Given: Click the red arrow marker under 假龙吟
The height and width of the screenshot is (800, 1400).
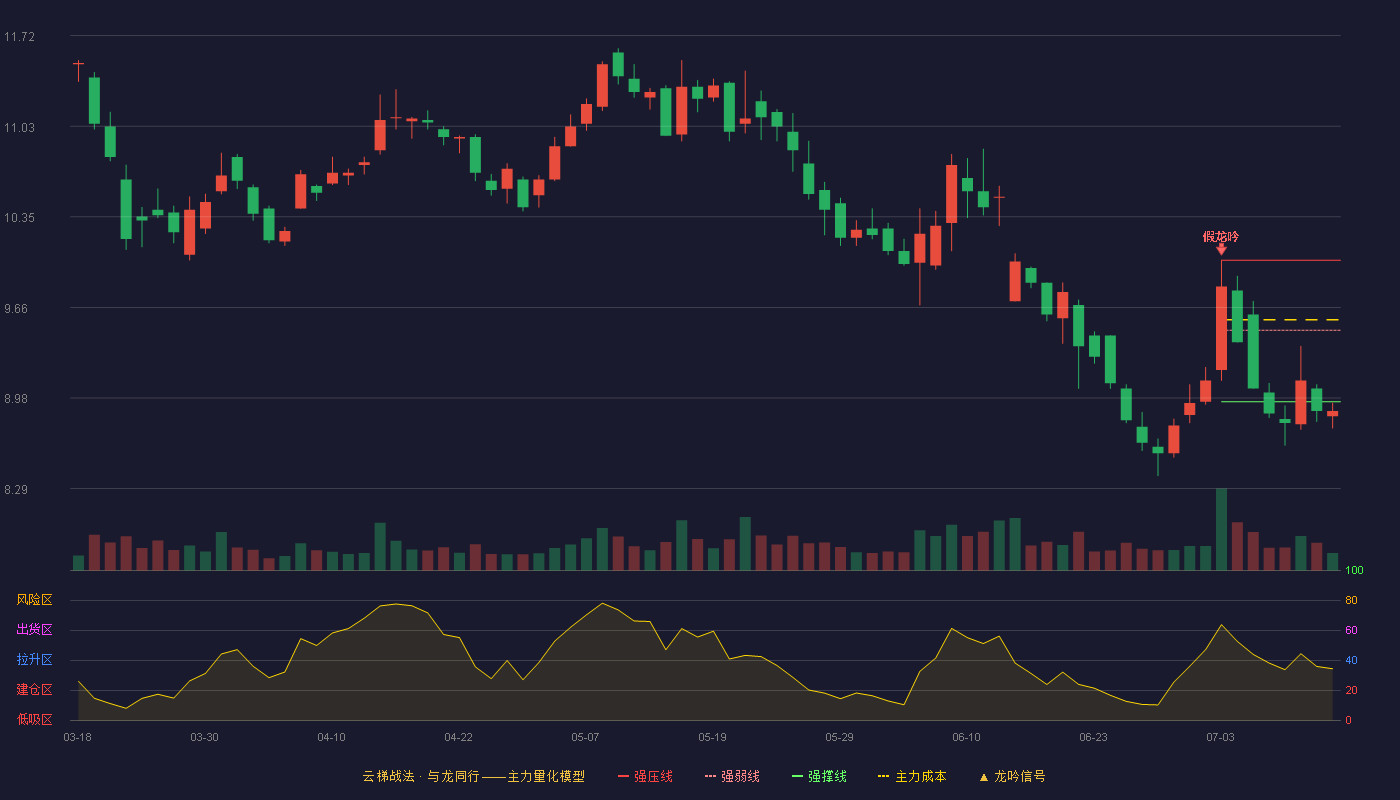Looking at the screenshot, I should pos(1221,249).
